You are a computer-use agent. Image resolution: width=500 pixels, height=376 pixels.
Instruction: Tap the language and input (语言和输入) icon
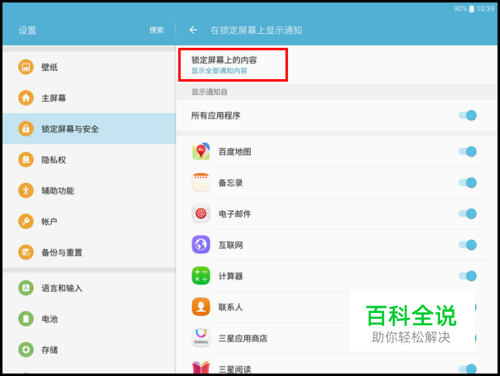(26, 288)
